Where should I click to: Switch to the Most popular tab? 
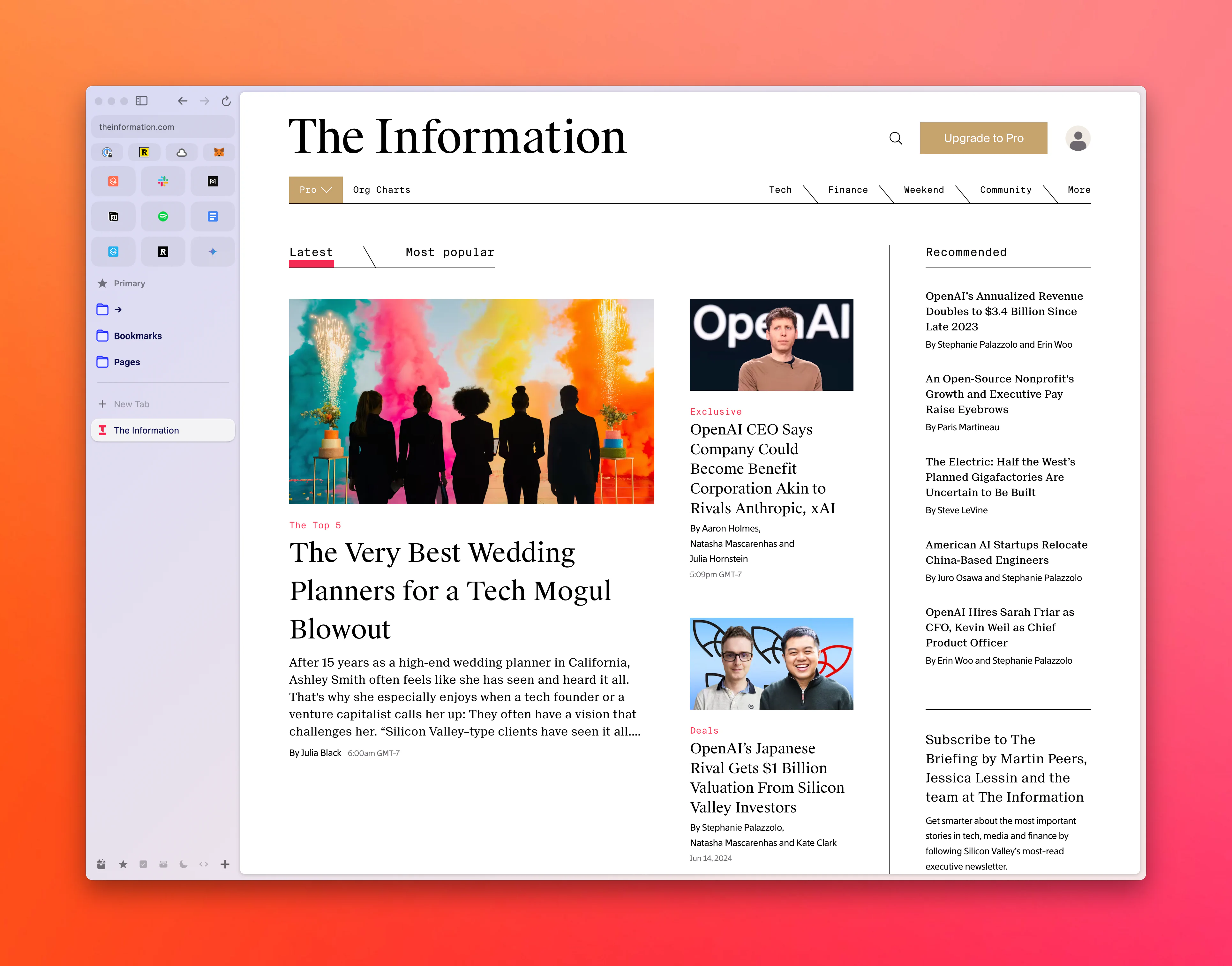click(449, 252)
